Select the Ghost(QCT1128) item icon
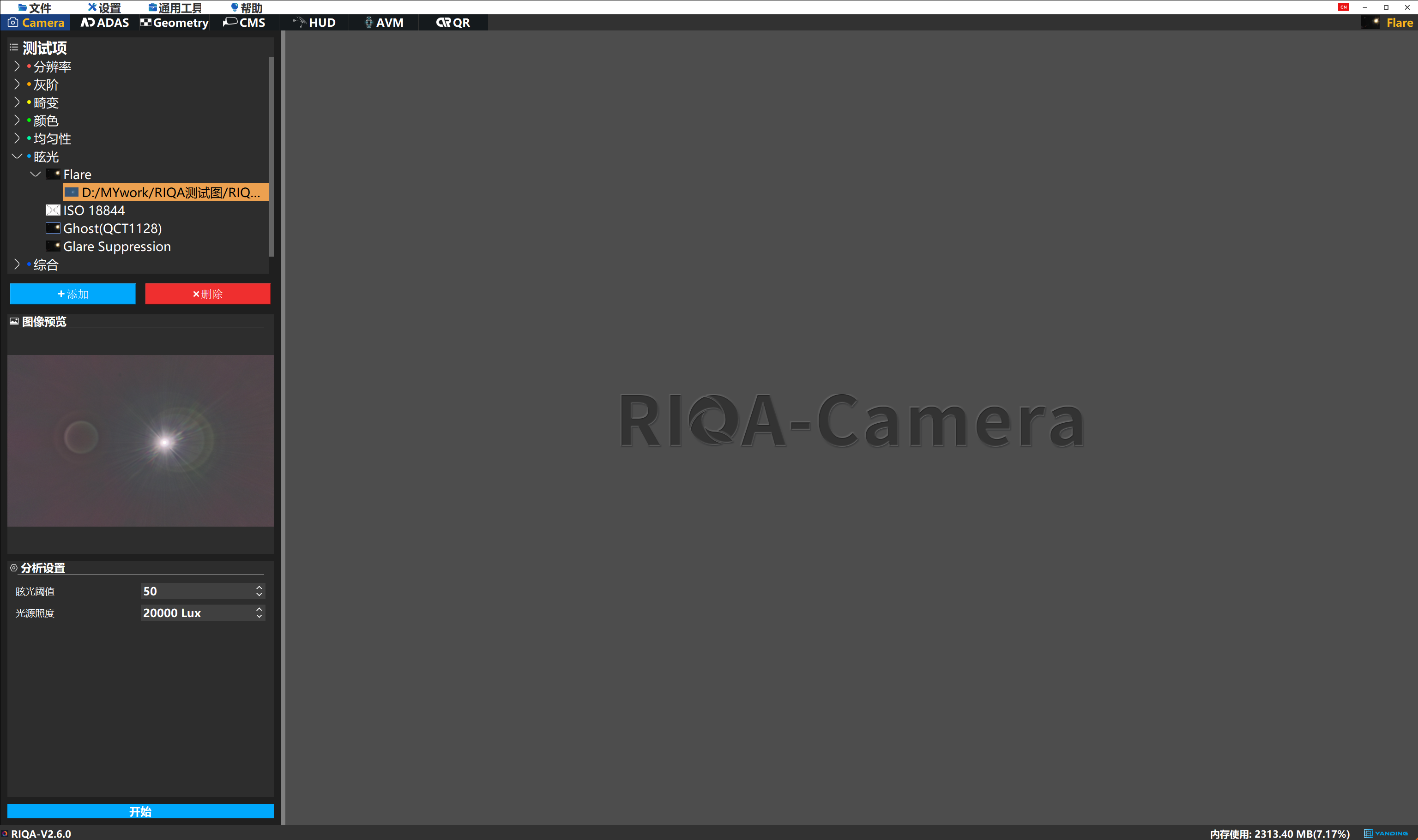 click(x=53, y=228)
